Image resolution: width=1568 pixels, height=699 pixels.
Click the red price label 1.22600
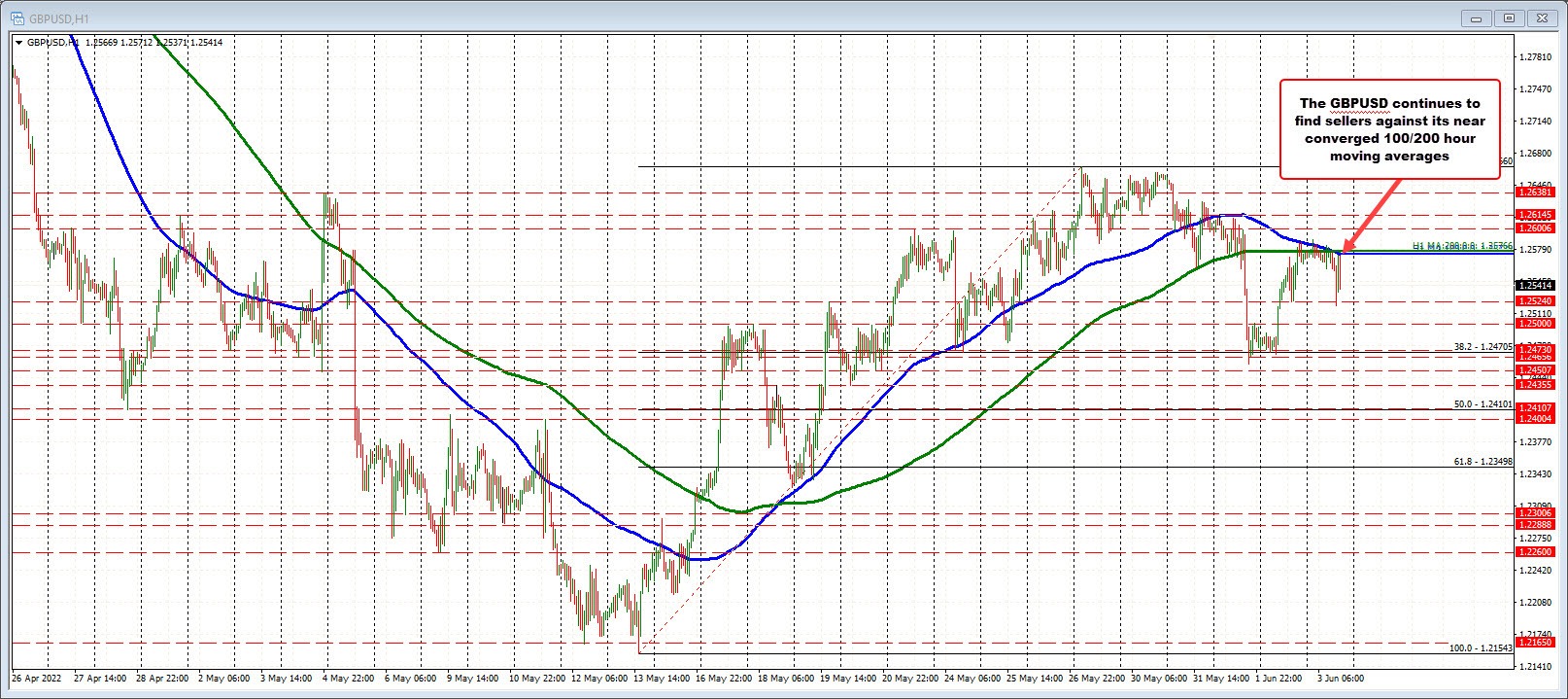coord(1535,552)
